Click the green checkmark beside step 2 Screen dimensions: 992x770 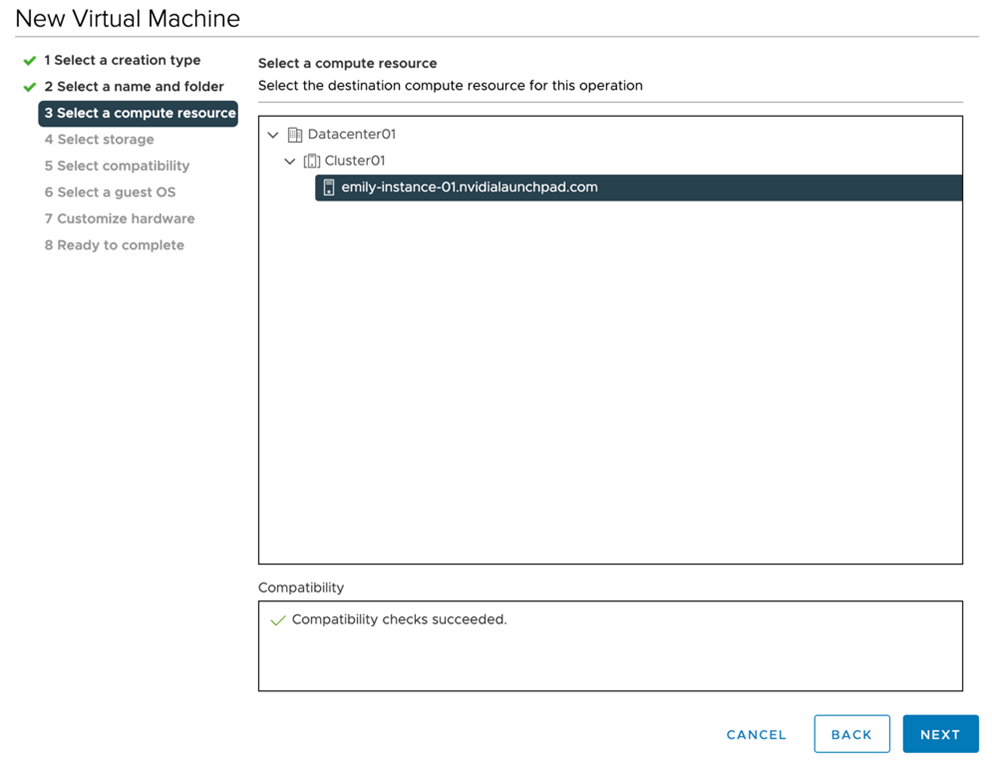point(30,87)
